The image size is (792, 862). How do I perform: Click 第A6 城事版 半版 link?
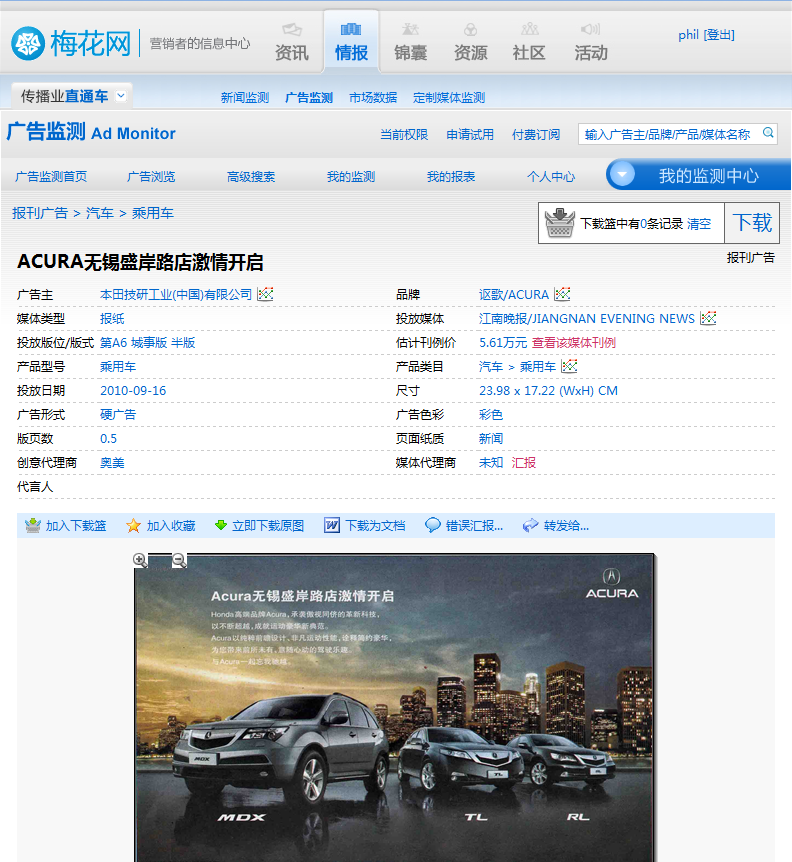pos(147,343)
